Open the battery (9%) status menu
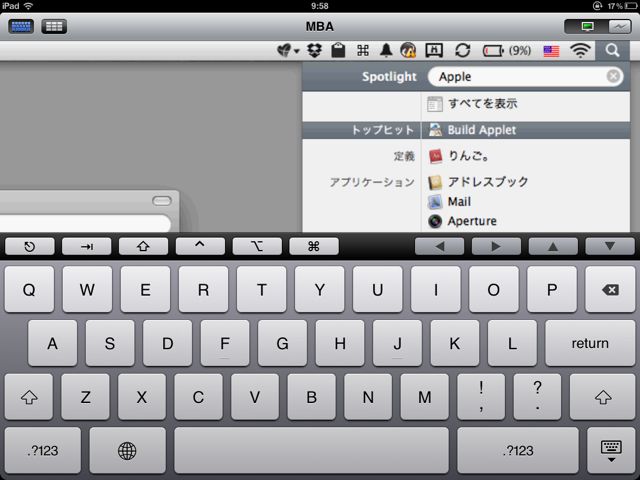640x480 pixels. pos(507,51)
